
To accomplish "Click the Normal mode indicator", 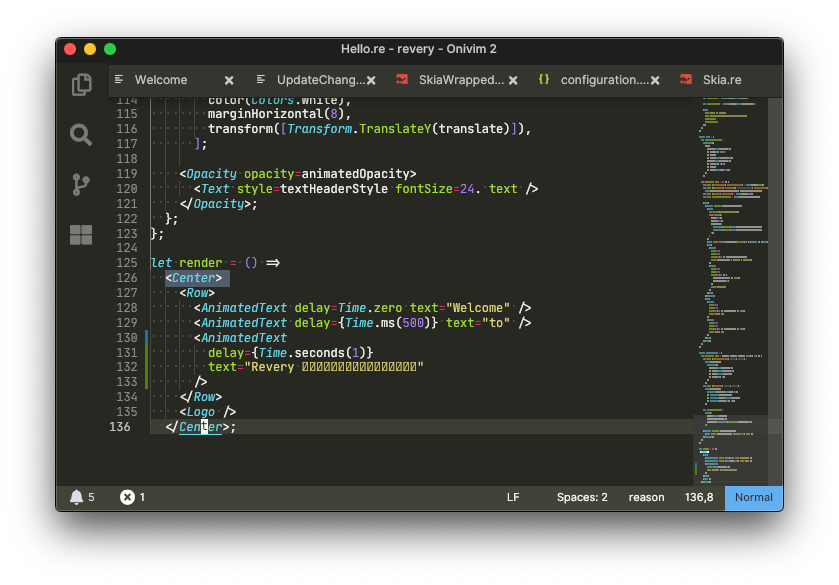I will click(x=753, y=497).
